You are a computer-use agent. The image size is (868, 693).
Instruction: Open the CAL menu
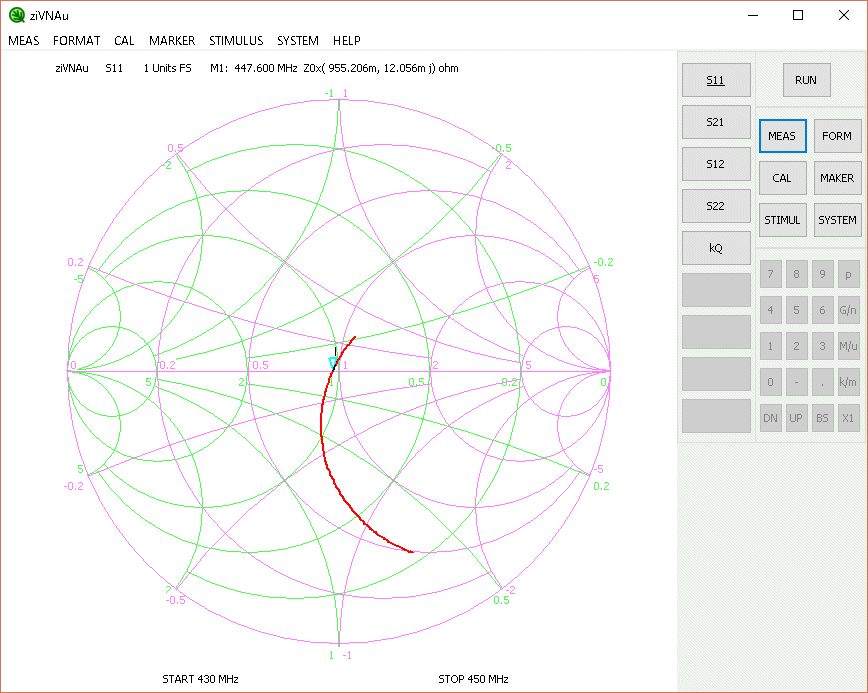tap(124, 40)
